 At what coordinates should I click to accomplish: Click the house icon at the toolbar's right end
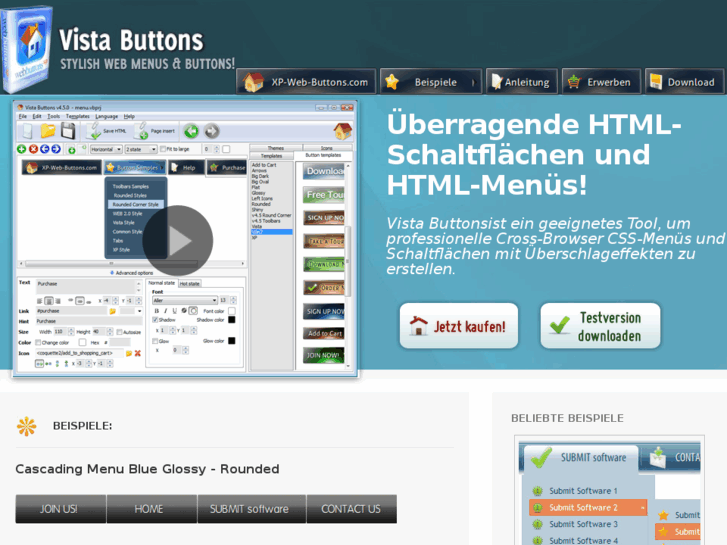pyautogui.click(x=343, y=131)
